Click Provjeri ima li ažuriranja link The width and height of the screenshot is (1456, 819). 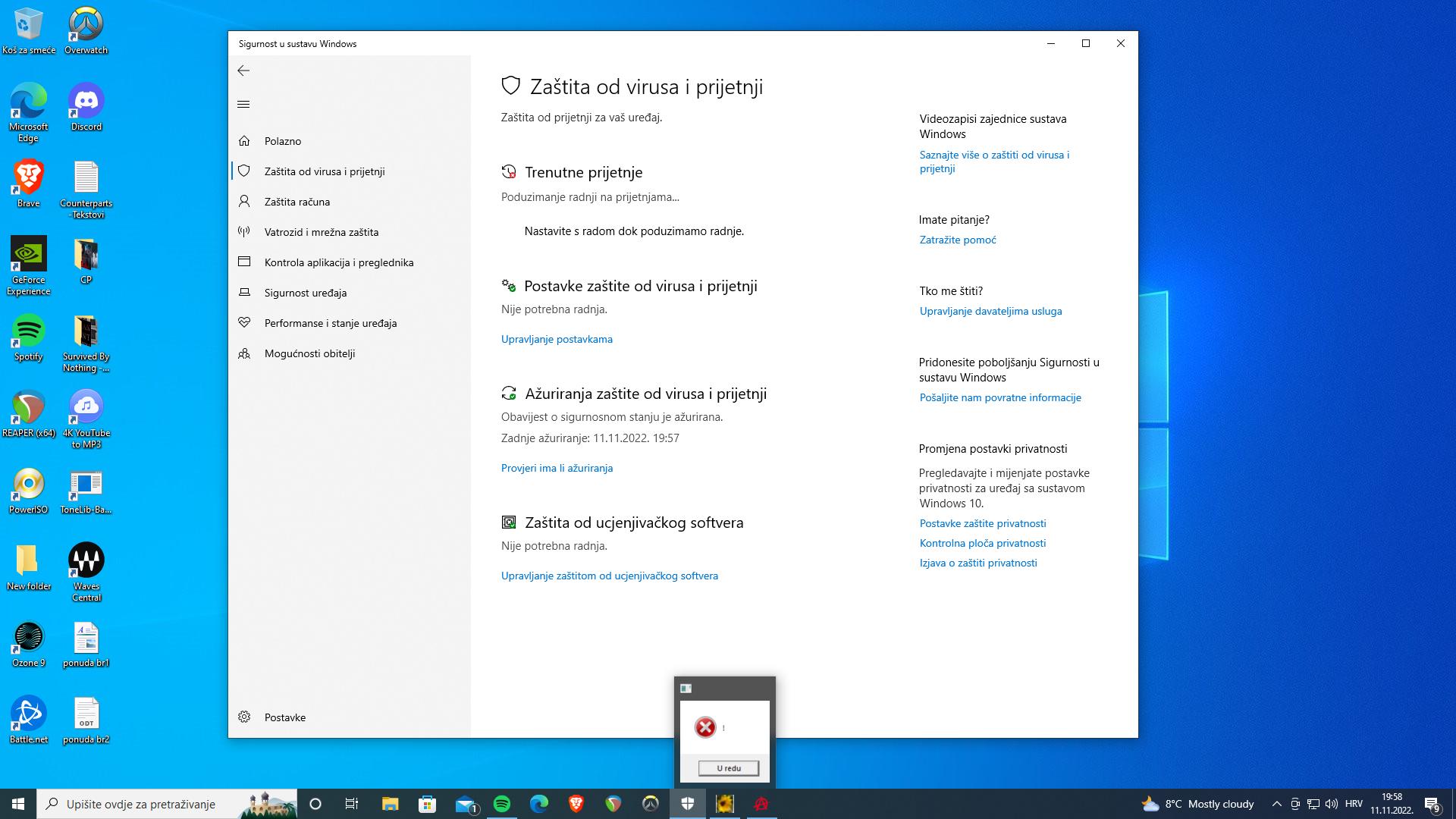pyautogui.click(x=557, y=468)
